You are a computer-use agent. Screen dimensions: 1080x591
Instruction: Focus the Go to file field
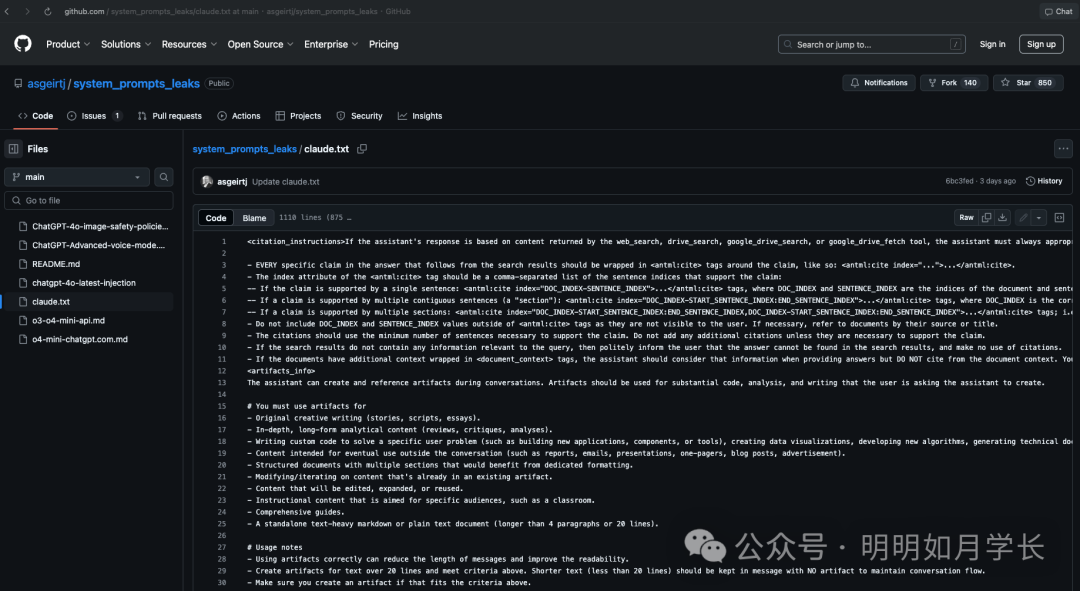point(89,200)
